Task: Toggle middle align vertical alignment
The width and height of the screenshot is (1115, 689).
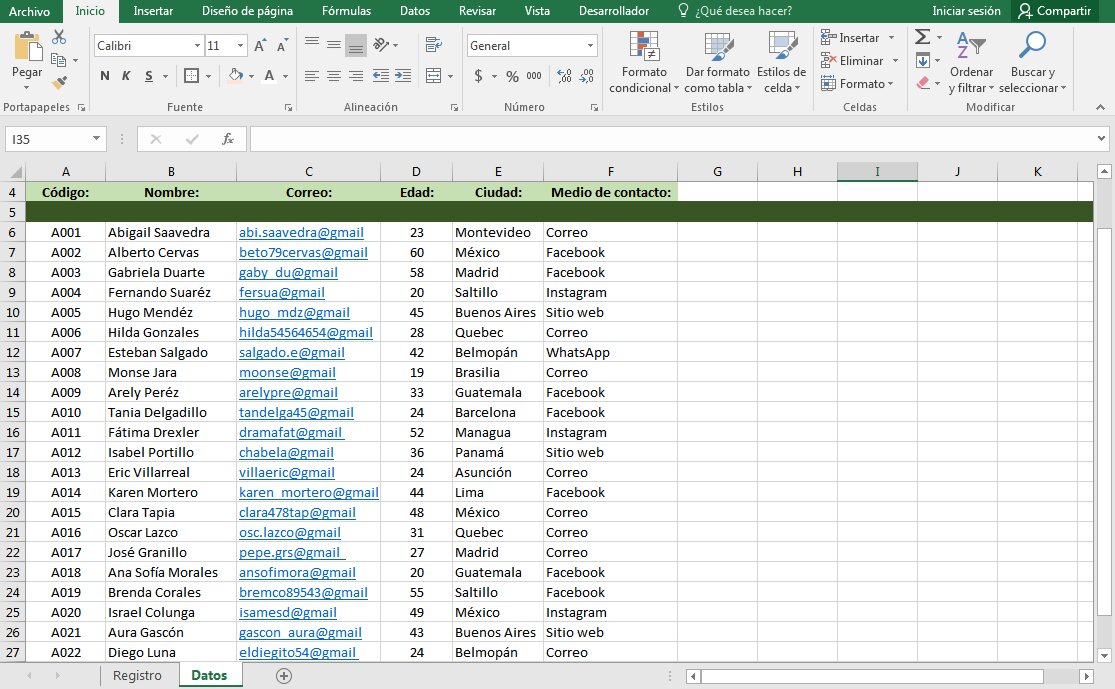Action: point(334,45)
